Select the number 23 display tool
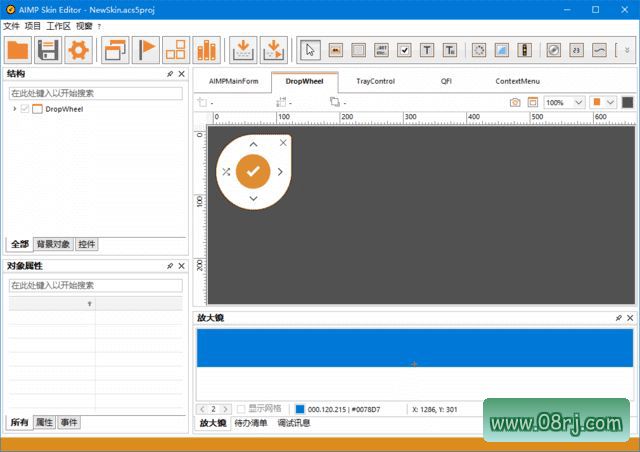 coord(576,50)
